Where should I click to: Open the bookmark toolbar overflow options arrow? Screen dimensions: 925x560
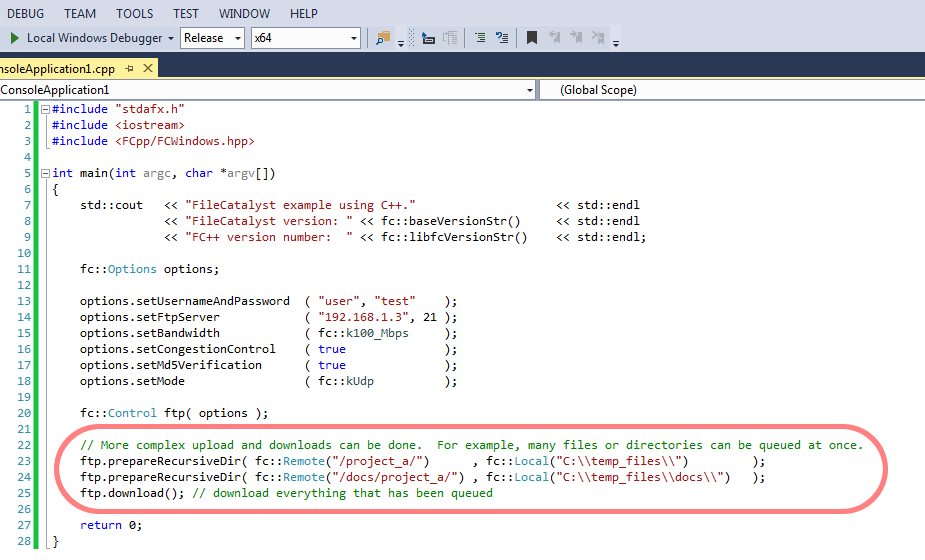click(616, 42)
